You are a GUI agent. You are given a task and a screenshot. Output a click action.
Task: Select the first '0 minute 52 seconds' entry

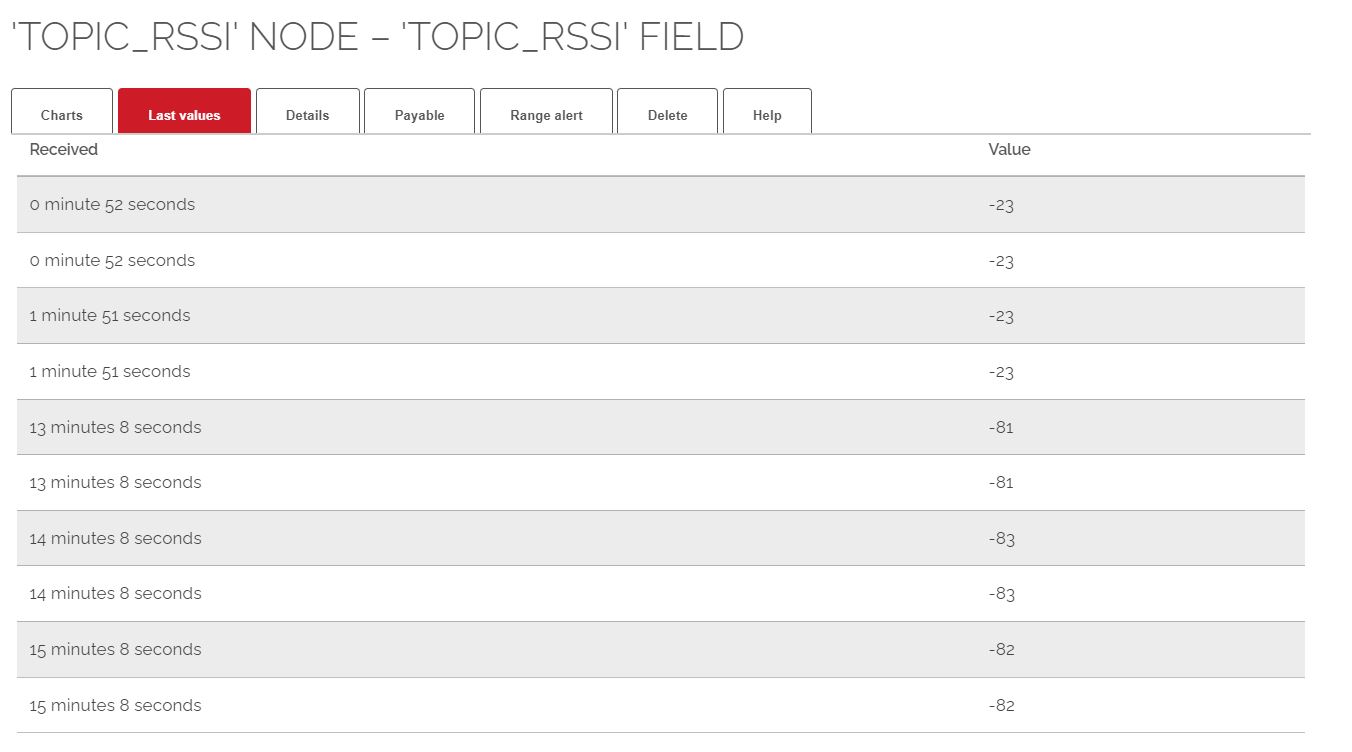112,205
